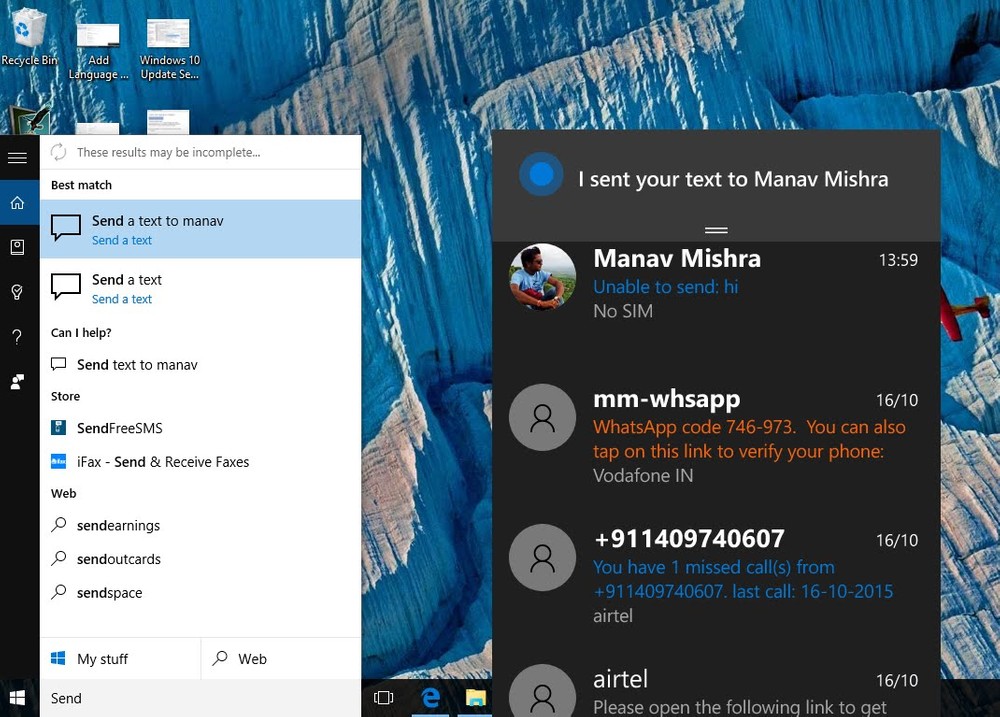Click the Windows Start button
The image size is (1000, 717).
click(x=17, y=698)
